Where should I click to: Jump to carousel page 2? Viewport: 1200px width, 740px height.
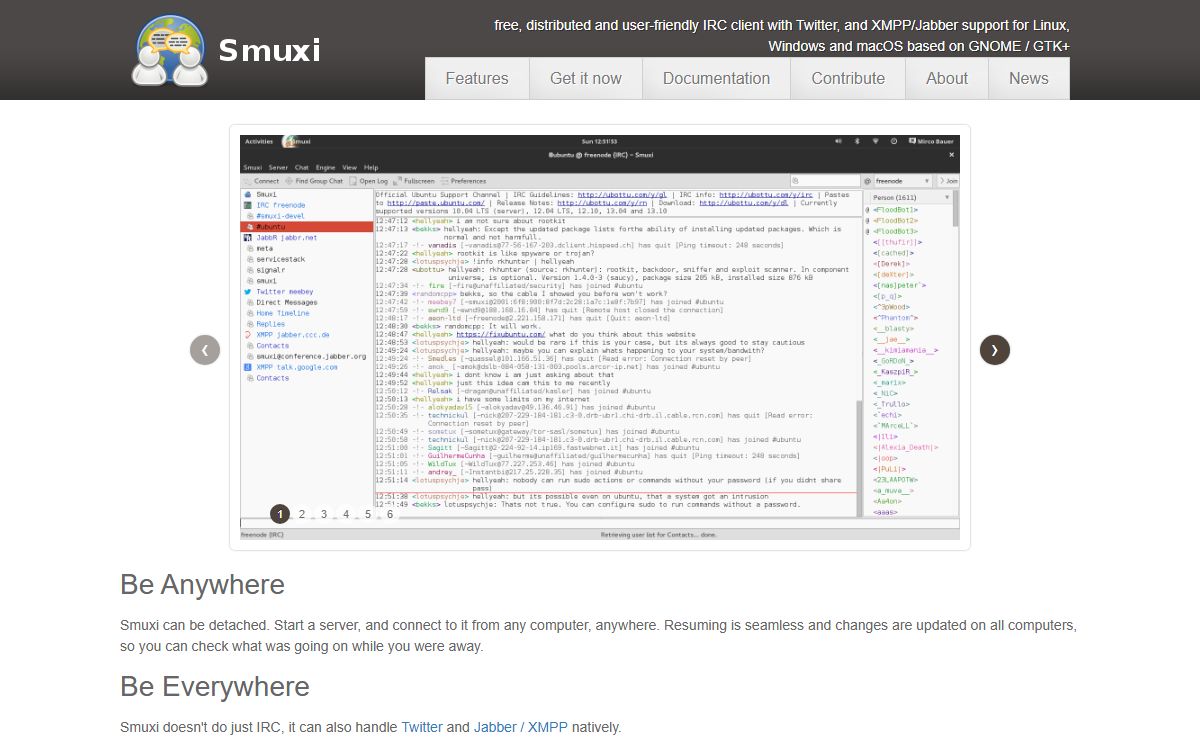[302, 514]
